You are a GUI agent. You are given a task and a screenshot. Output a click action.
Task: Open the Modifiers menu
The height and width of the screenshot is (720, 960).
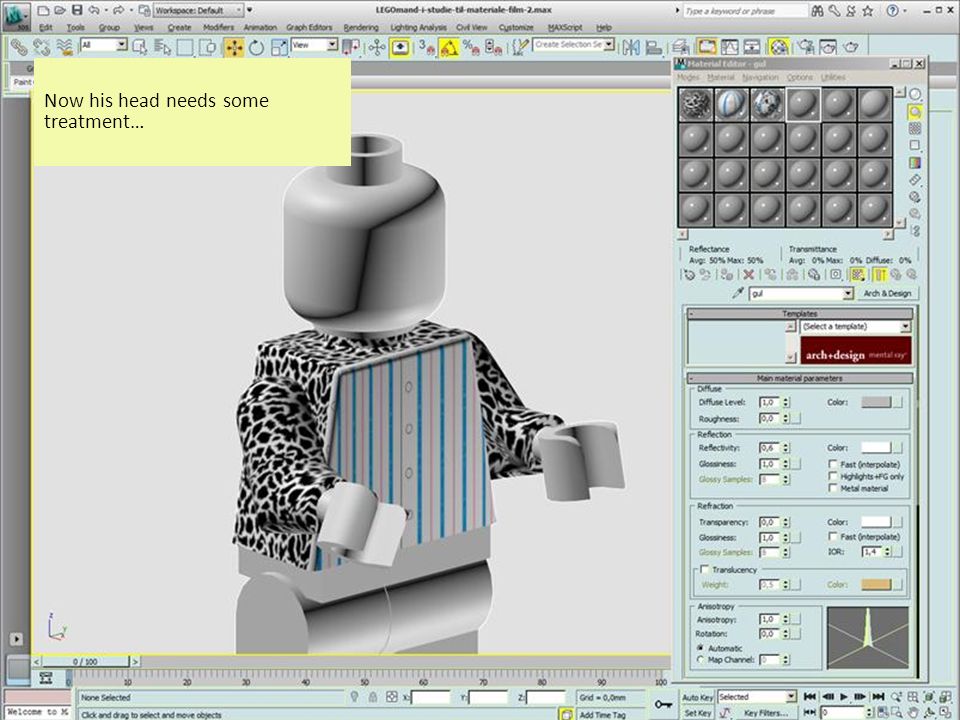point(218,28)
